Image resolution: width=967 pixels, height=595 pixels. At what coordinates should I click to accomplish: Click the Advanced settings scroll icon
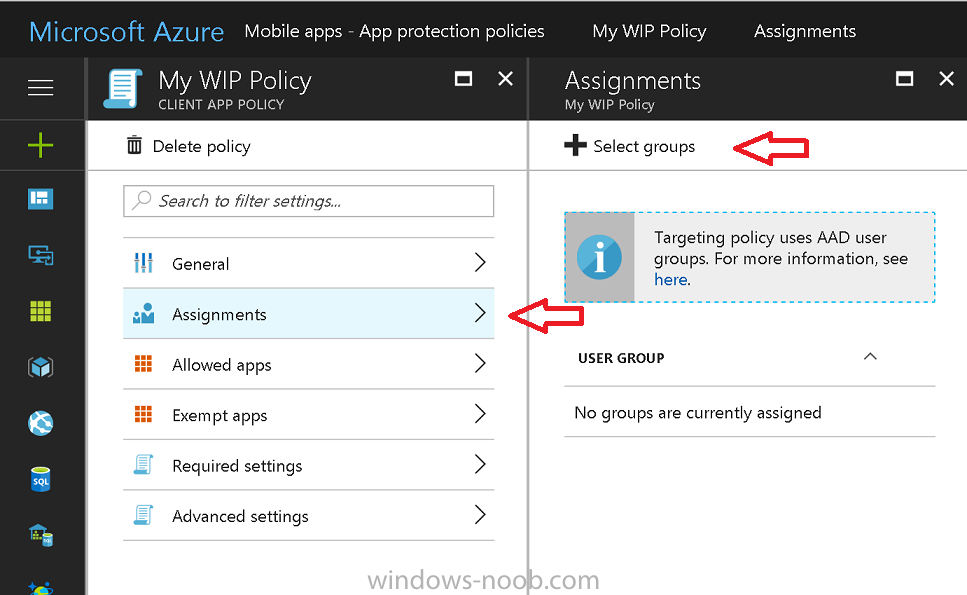coord(144,515)
